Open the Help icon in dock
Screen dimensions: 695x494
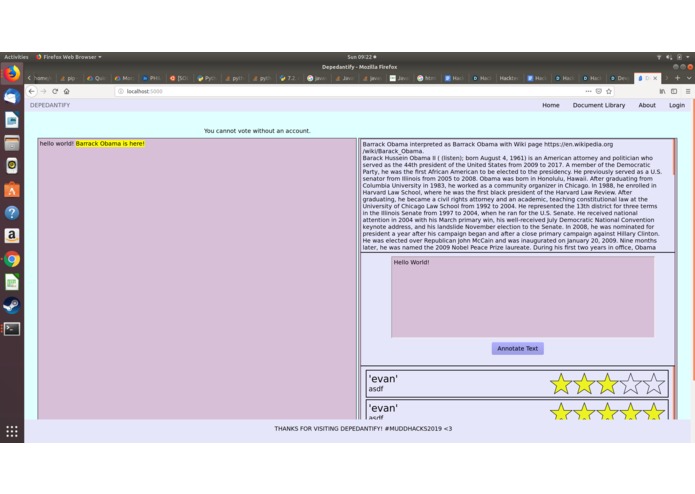click(12, 213)
